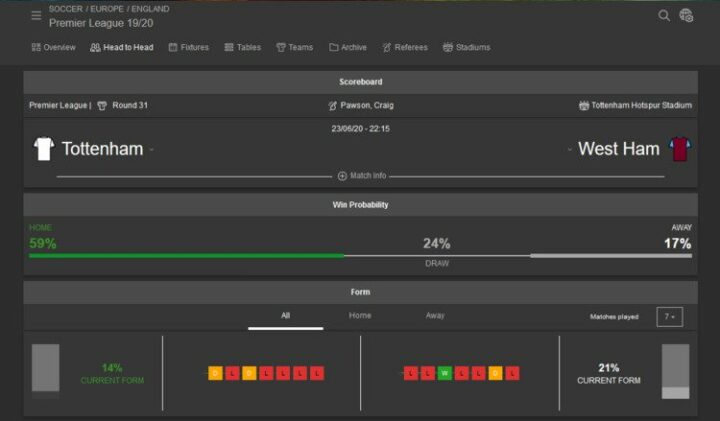The height and width of the screenshot is (421, 720).
Task: Open the Matches played dropdown showing 7
Action: pos(669,317)
